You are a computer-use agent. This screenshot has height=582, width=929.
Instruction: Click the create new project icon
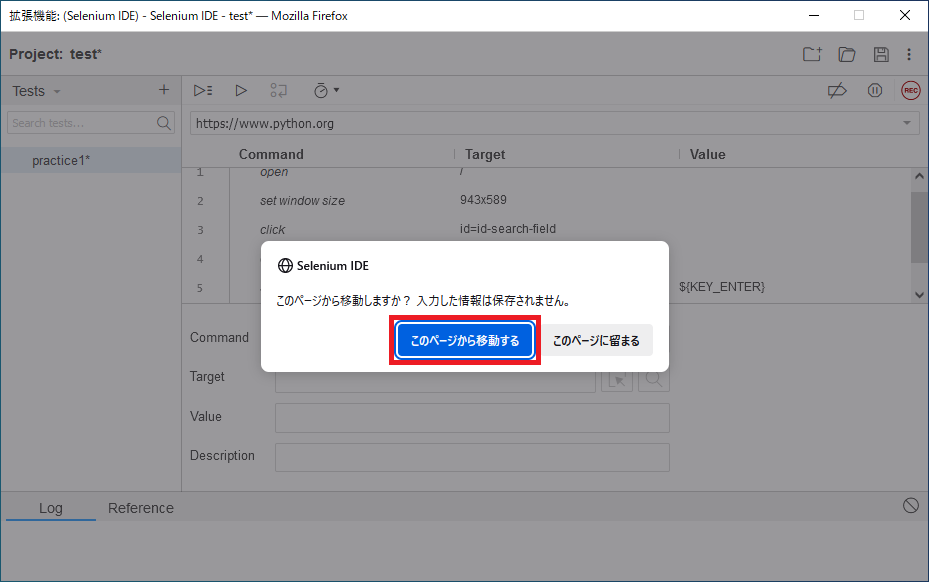(x=812, y=55)
